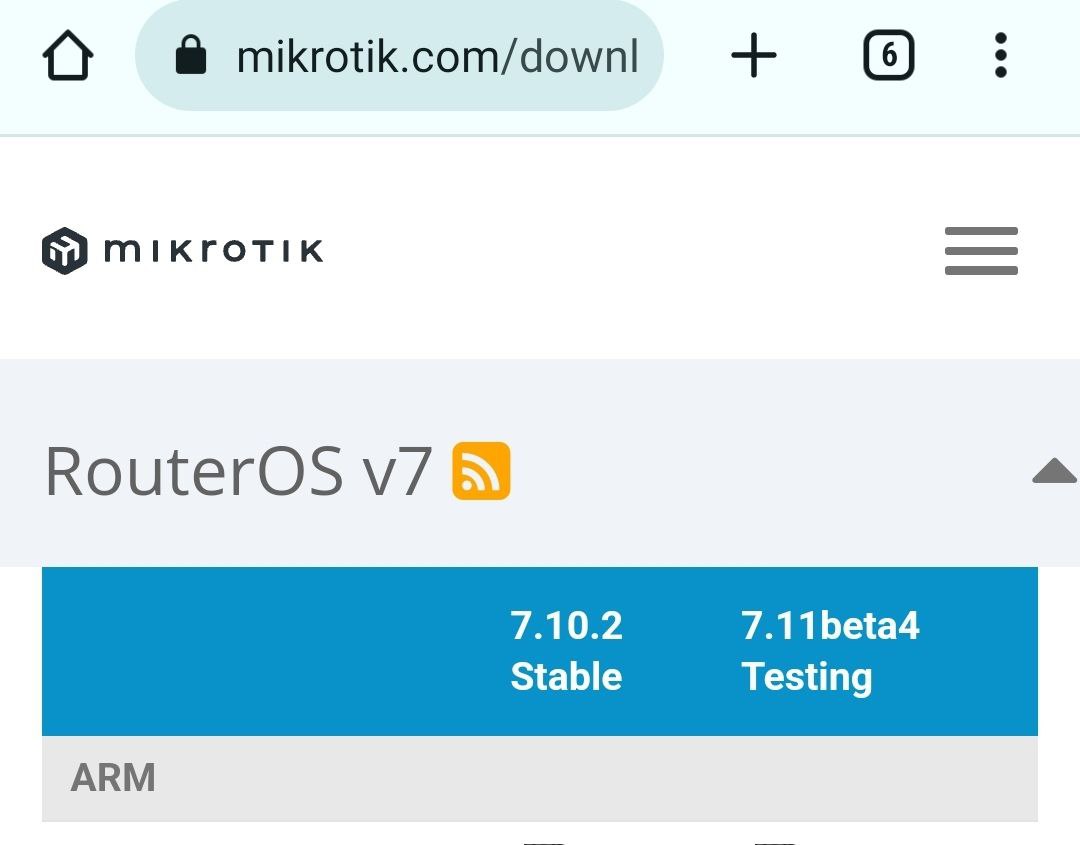Focus the mikrotik.com/downl address bar

[399, 55]
